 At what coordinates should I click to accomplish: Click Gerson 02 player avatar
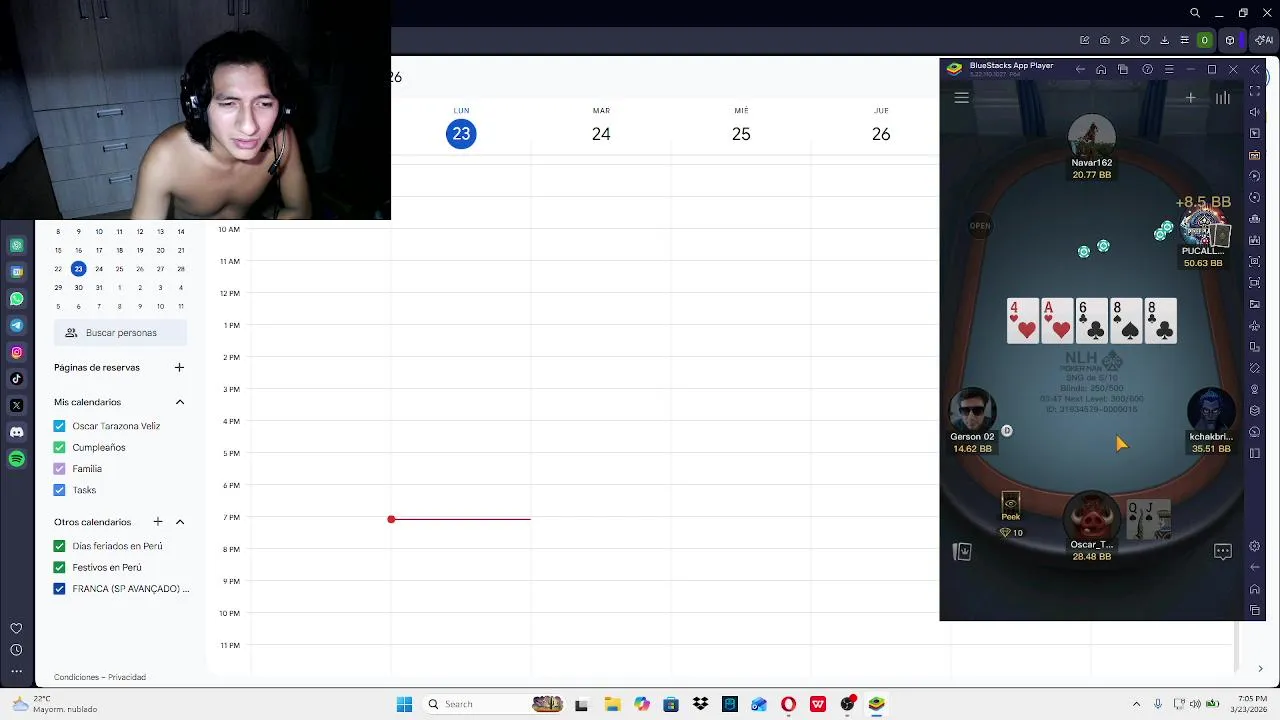[972, 410]
